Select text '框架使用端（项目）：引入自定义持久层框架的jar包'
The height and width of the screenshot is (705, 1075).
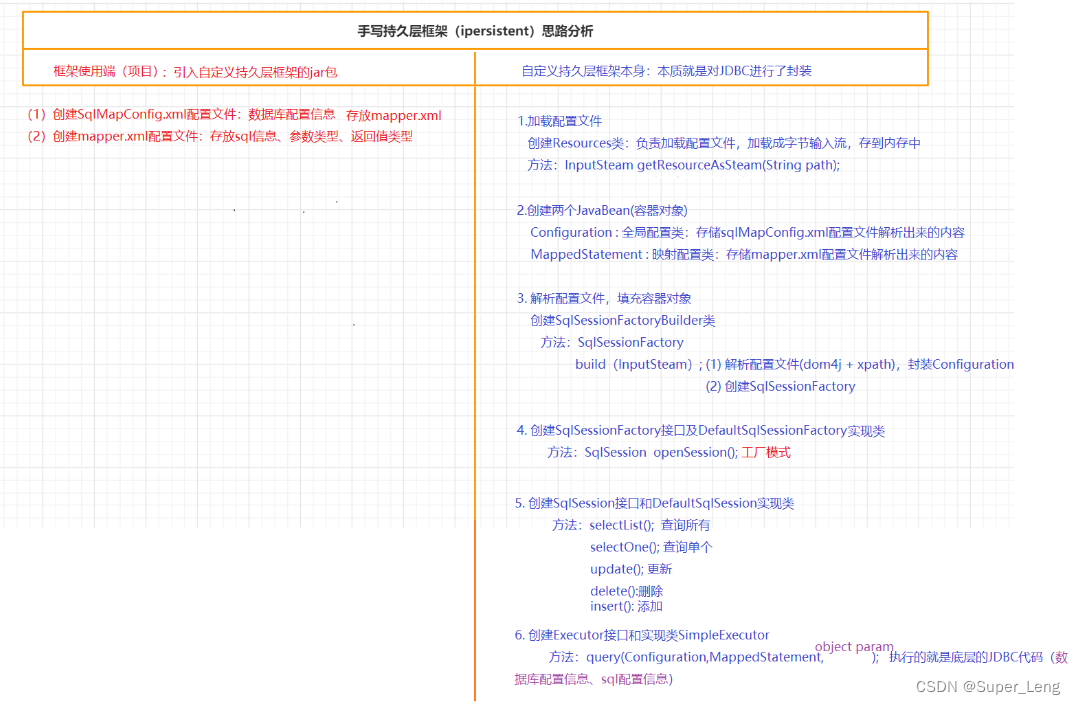(x=195, y=71)
